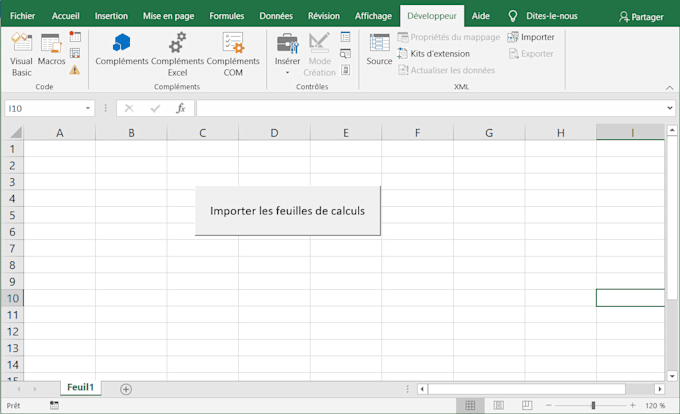This screenshot has width=680, height=414.
Task: Open Compléments COM dialog
Action: tap(233, 55)
